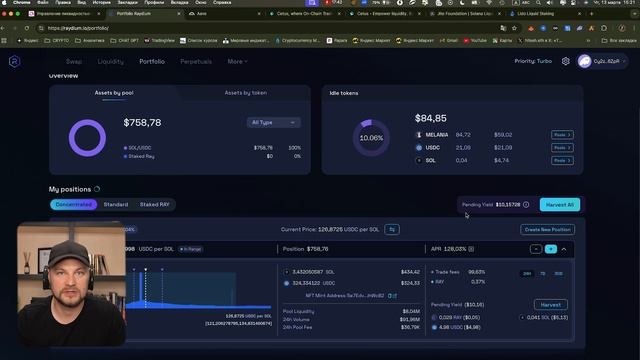Viewport: 640px width, 360px height.
Task: Open the new tab plus button
Action: coord(591,13)
